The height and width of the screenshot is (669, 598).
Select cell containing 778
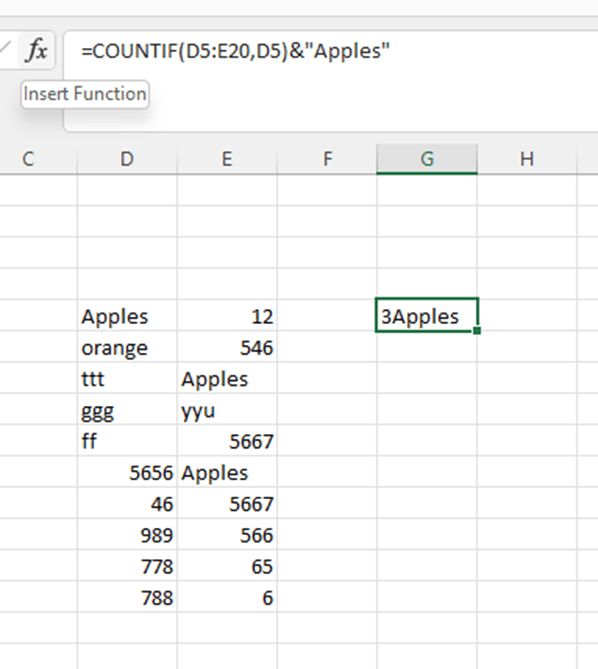coord(127,565)
